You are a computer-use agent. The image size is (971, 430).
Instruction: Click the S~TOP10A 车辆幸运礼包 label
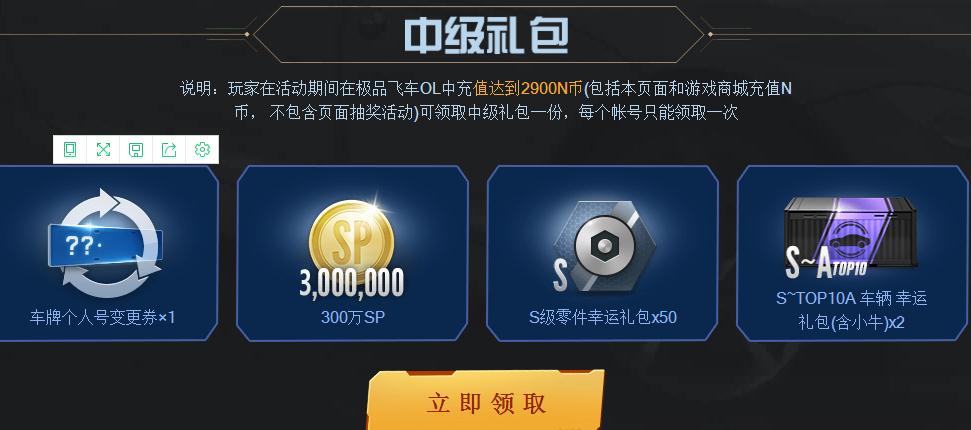click(851, 310)
